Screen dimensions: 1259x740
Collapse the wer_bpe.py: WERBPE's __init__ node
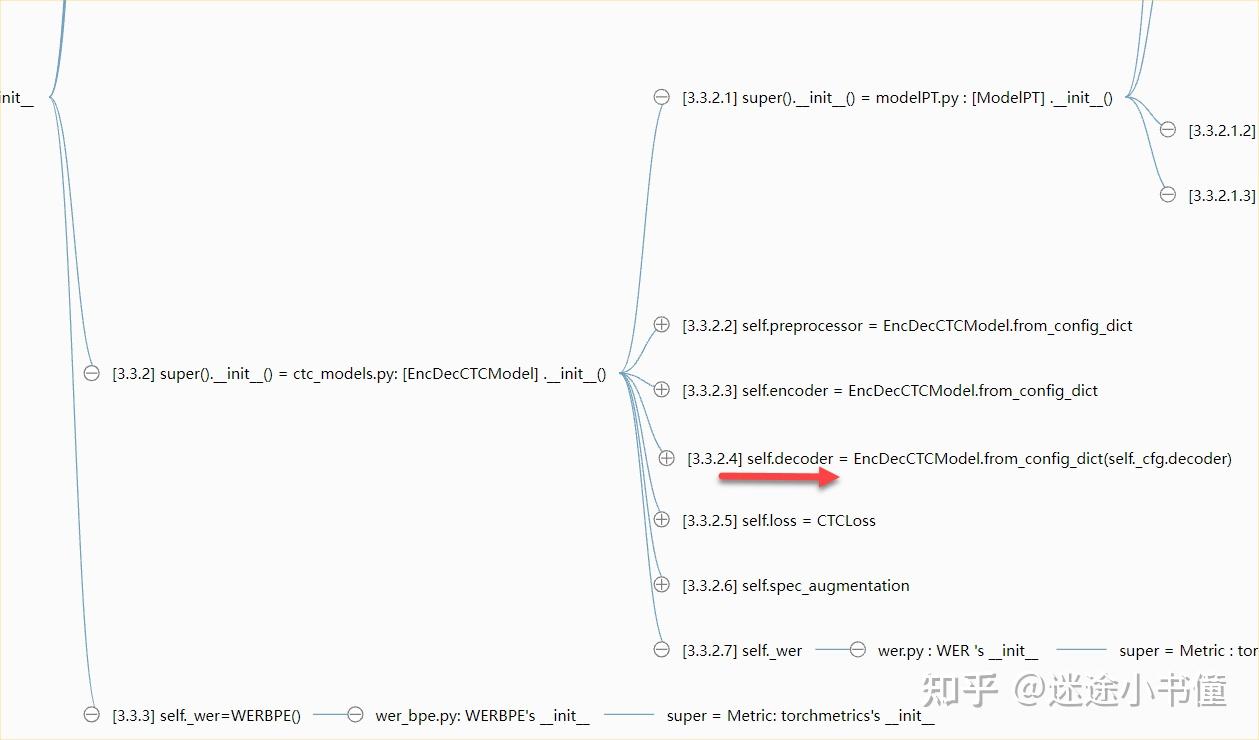pyautogui.click(x=354, y=714)
